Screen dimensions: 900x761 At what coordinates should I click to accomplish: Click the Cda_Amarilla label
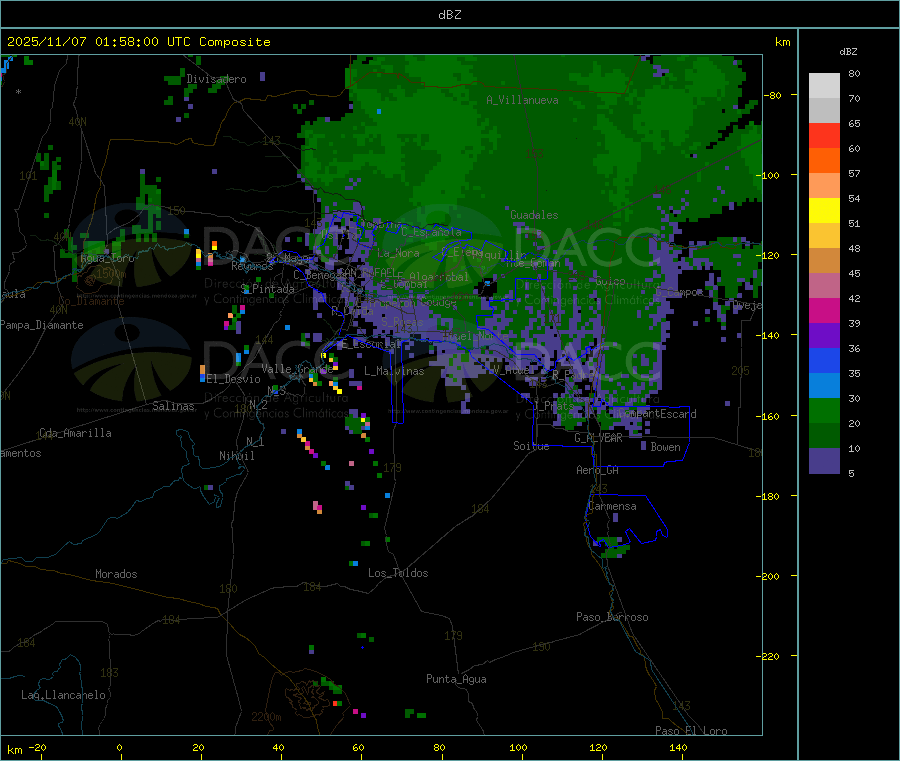click(x=75, y=433)
